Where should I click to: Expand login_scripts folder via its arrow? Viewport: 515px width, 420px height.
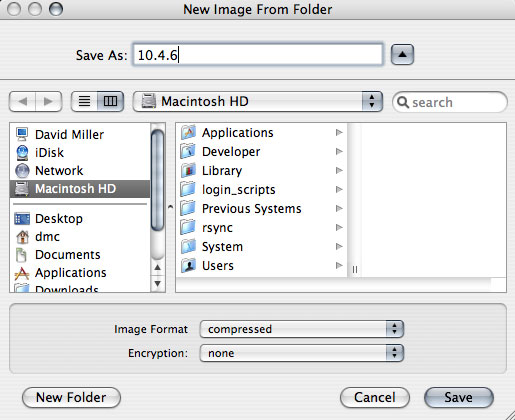click(x=339, y=189)
